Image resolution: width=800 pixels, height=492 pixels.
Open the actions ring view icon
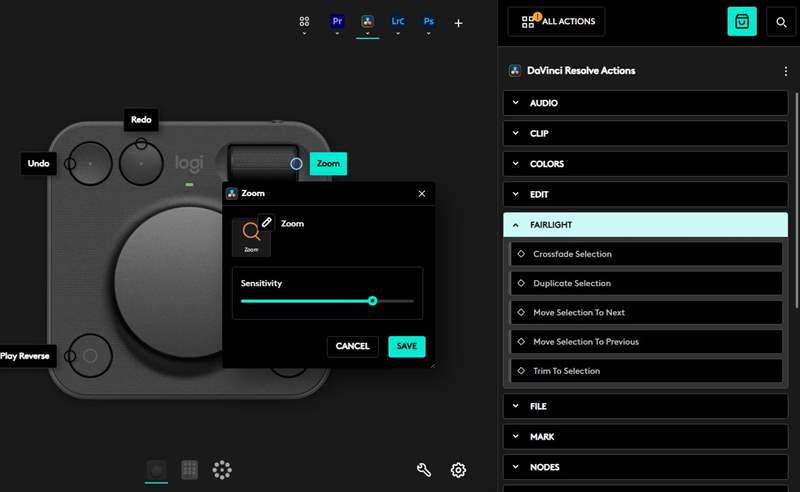[222, 470]
